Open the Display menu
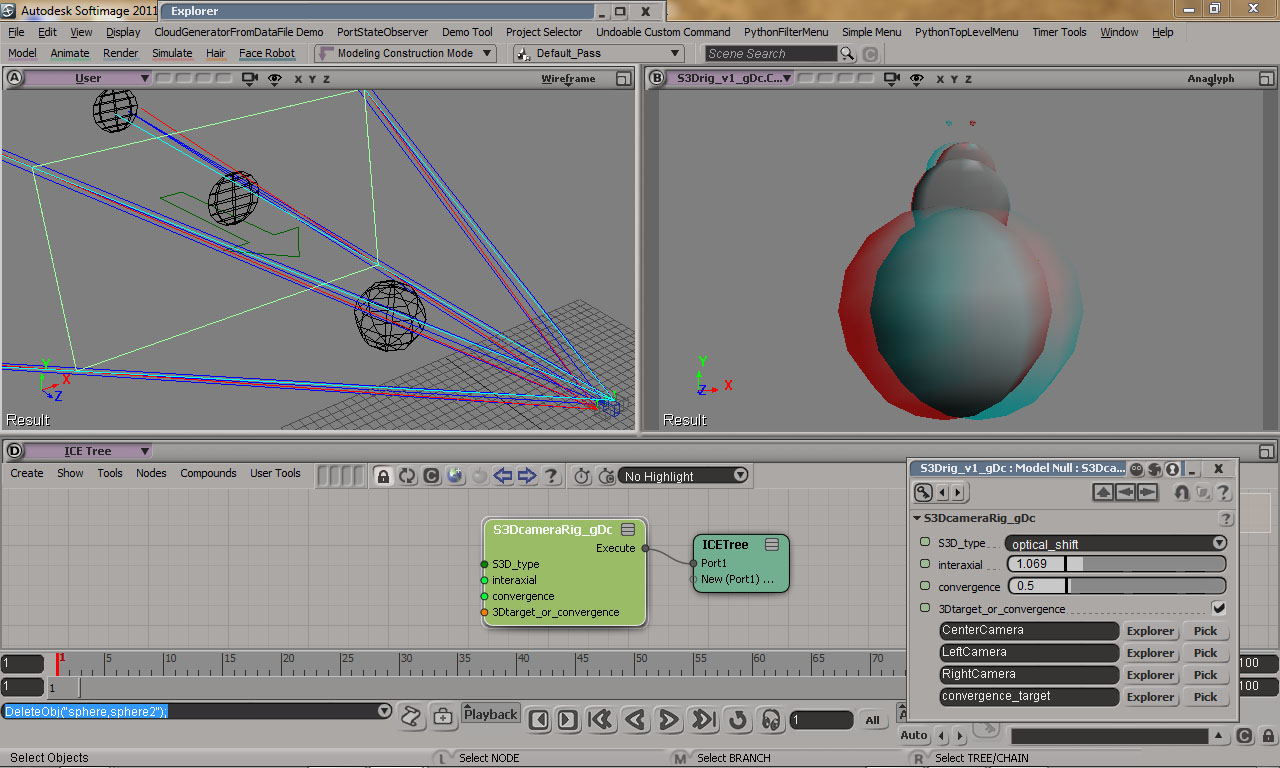The height and width of the screenshot is (768, 1280). pyautogui.click(x=123, y=32)
